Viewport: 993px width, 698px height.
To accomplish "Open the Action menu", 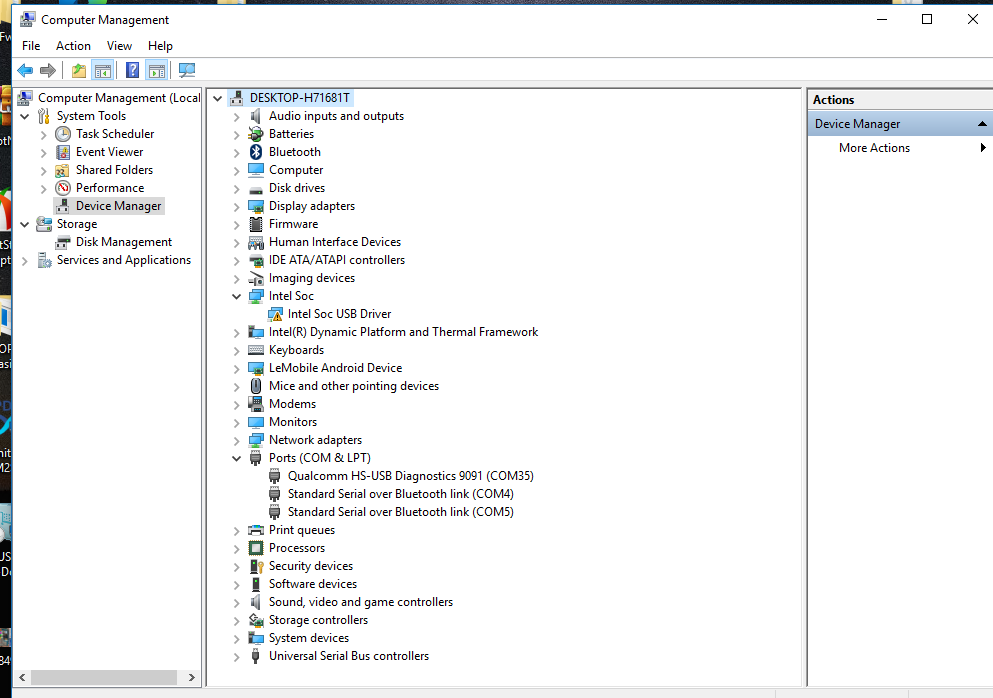I will pyautogui.click(x=73, y=46).
